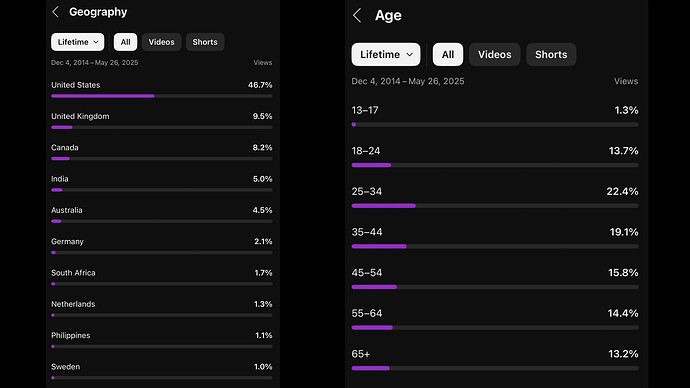The width and height of the screenshot is (690, 388).
Task: Open the United States views row
Action: point(161,88)
